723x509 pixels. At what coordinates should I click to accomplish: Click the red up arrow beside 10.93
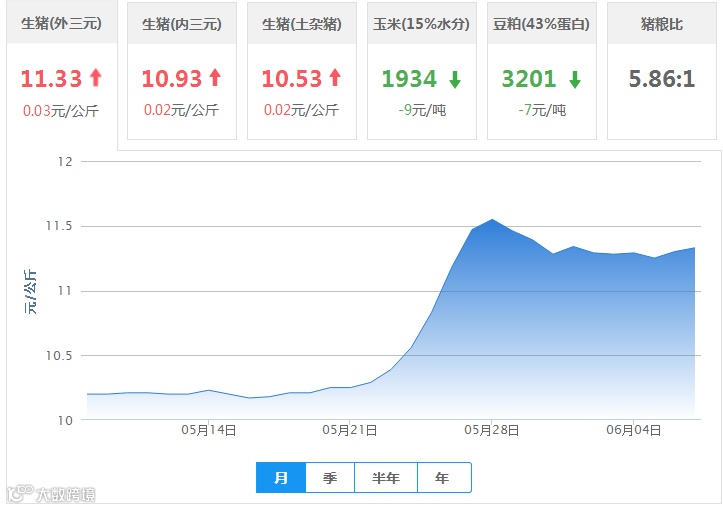(x=215, y=77)
